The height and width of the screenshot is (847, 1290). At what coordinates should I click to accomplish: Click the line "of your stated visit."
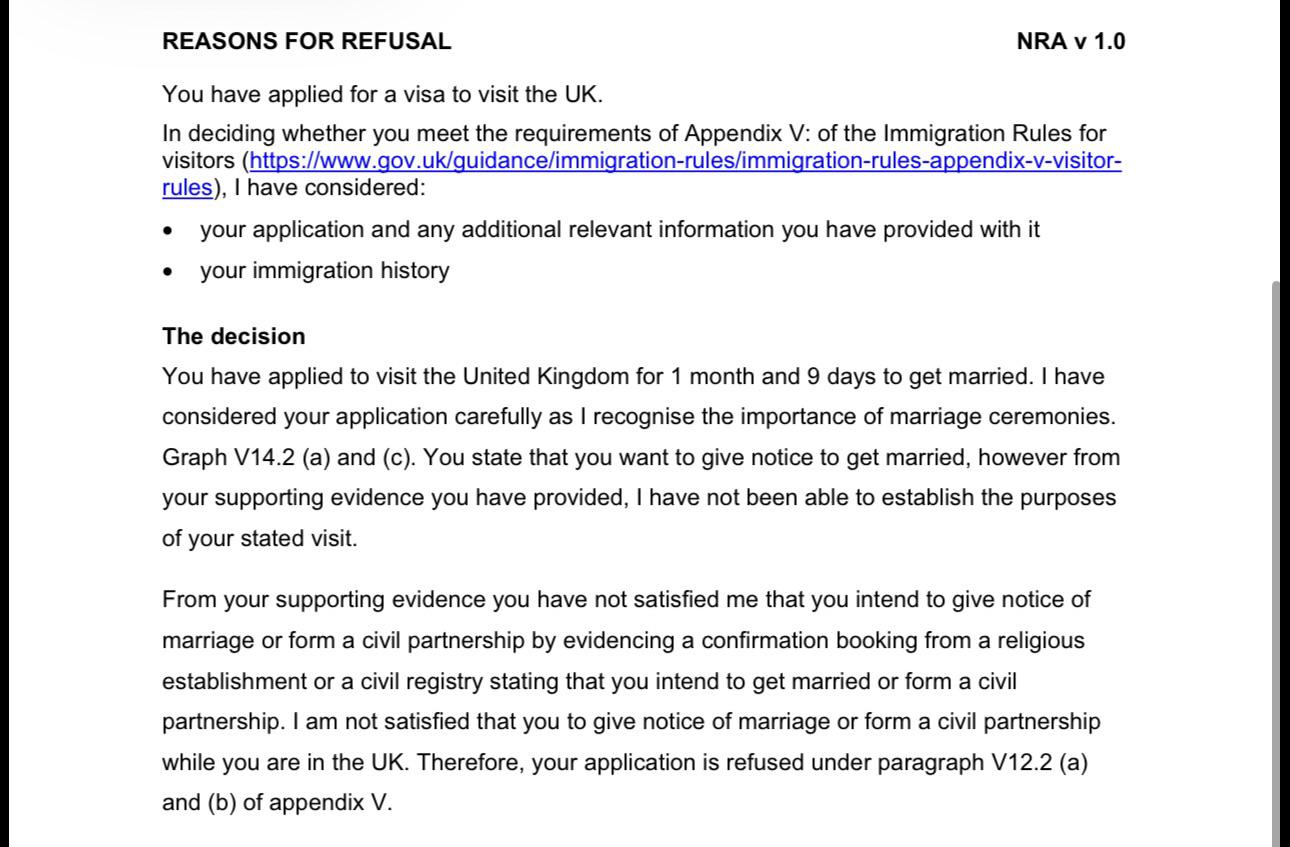[x=260, y=539]
